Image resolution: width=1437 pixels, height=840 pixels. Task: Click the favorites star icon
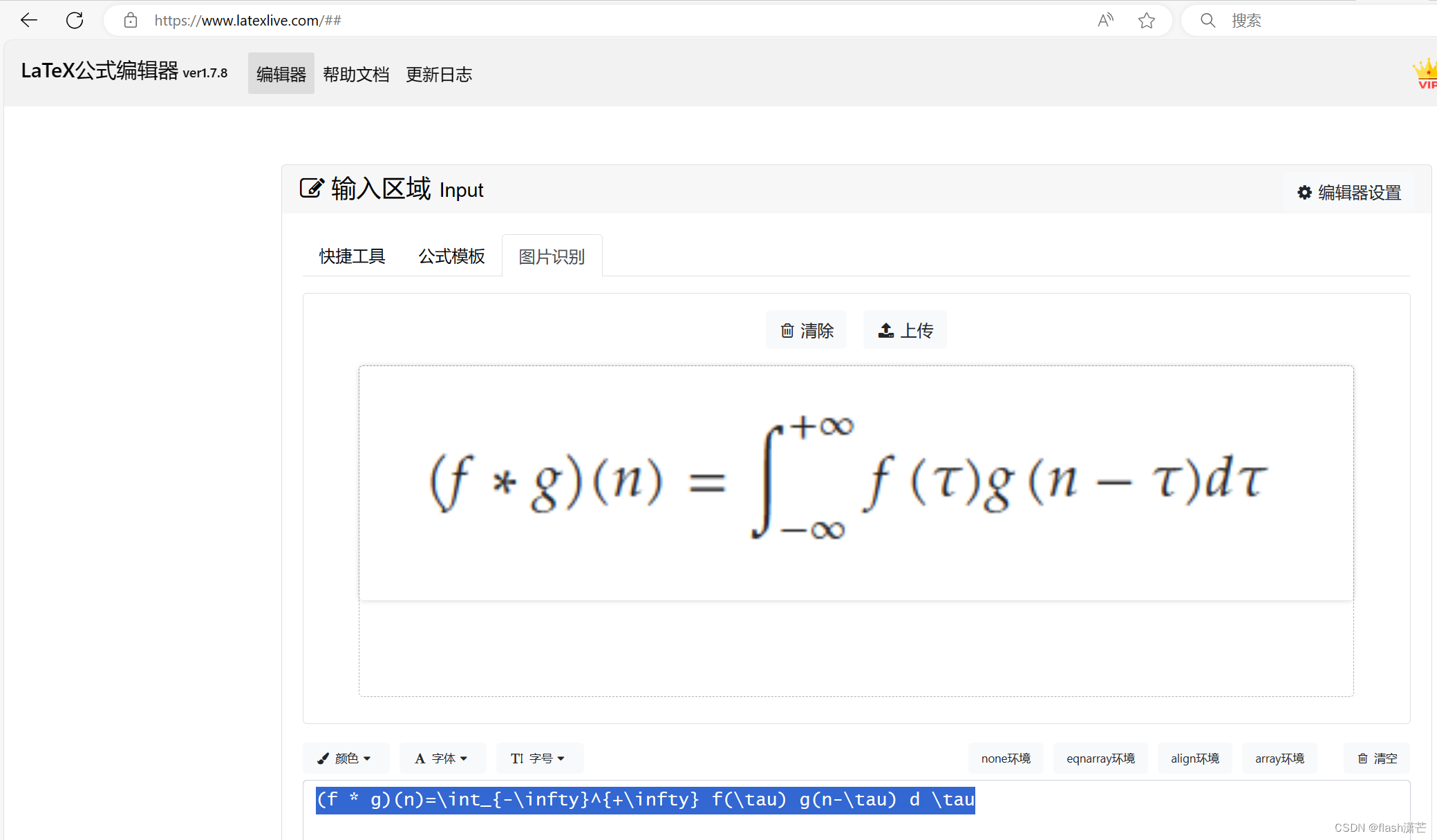(x=1147, y=21)
